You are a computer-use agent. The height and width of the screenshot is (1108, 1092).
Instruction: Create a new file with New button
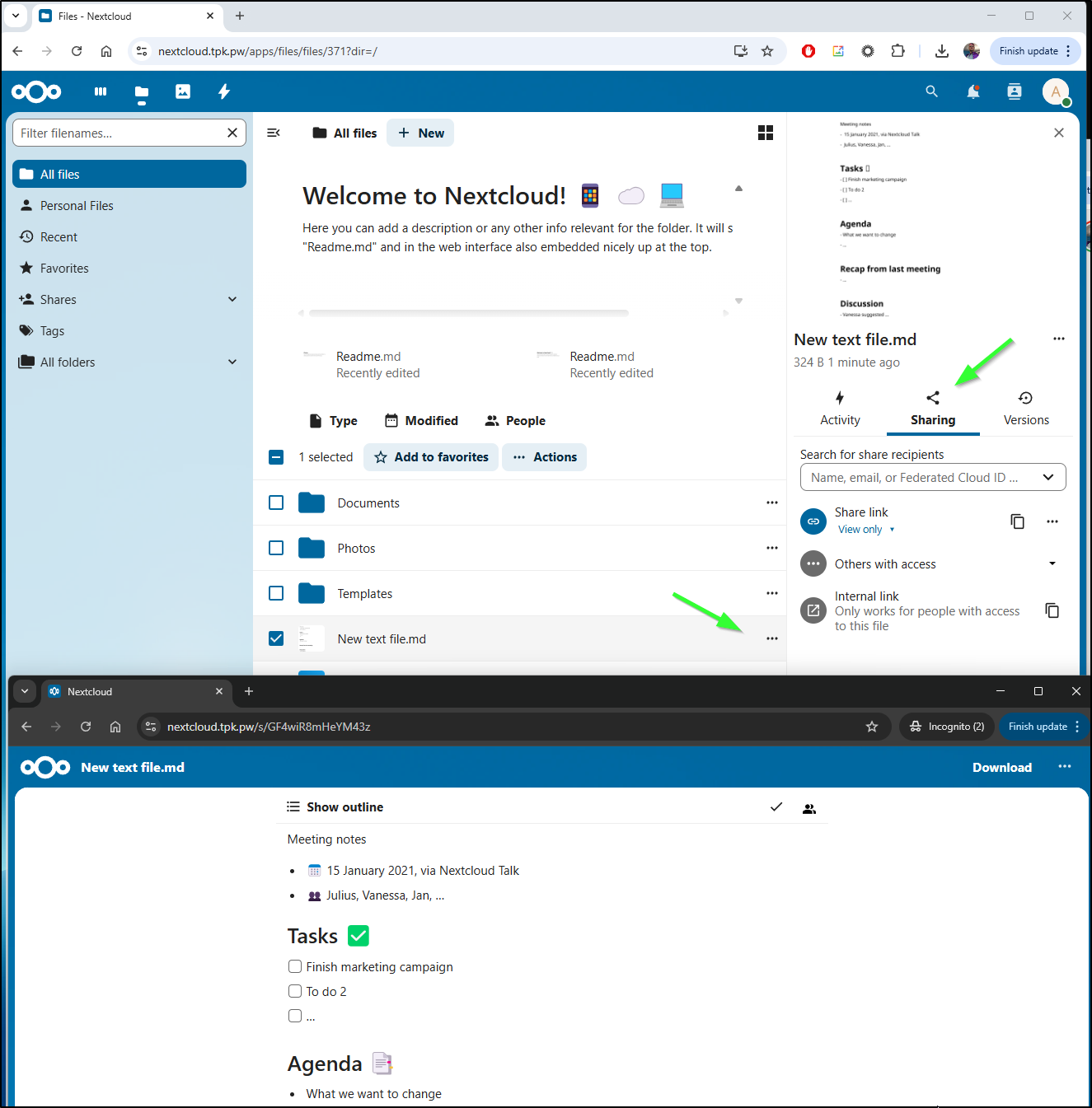click(x=420, y=133)
